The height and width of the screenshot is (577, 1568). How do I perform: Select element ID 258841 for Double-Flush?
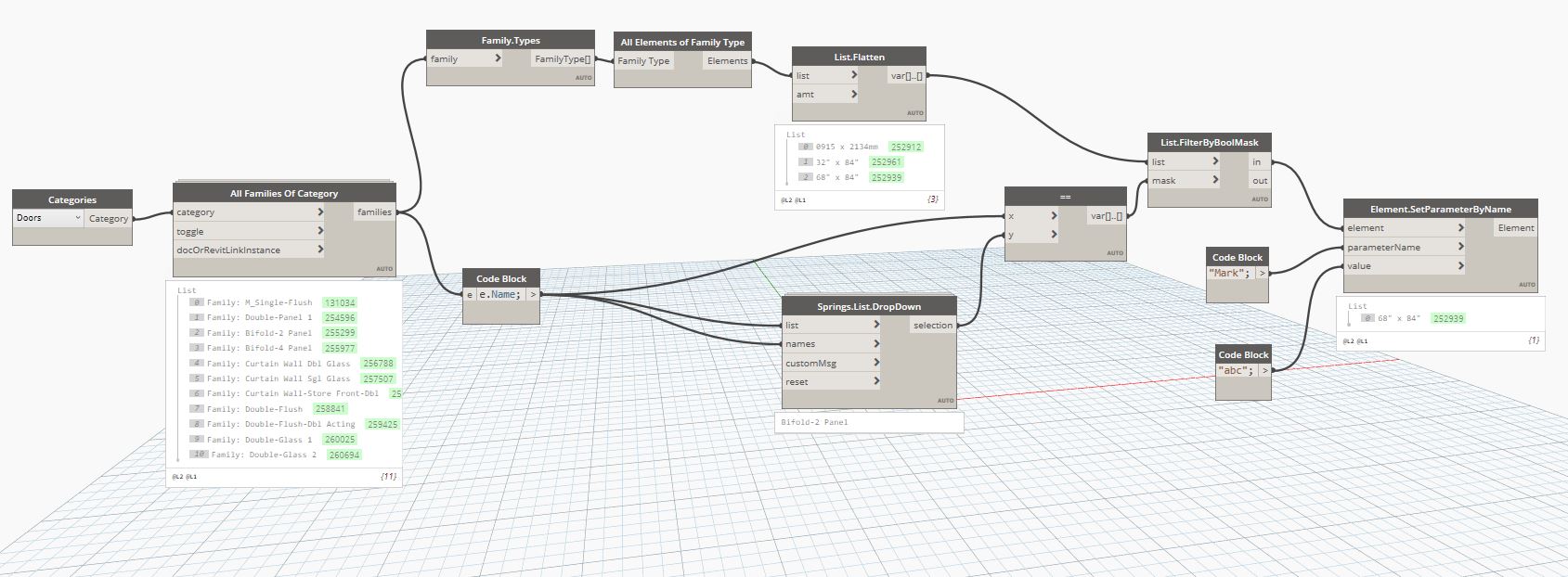coord(329,409)
